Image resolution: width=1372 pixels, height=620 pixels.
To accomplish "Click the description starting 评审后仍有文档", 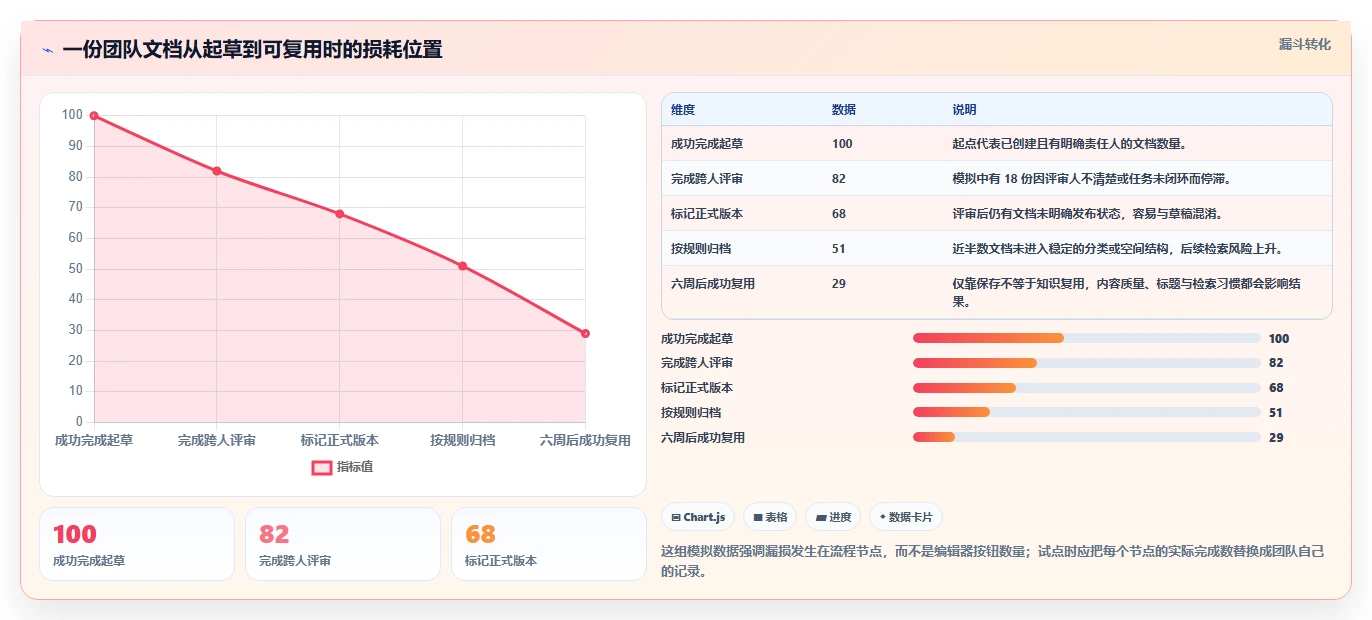I will click(x=1088, y=214).
